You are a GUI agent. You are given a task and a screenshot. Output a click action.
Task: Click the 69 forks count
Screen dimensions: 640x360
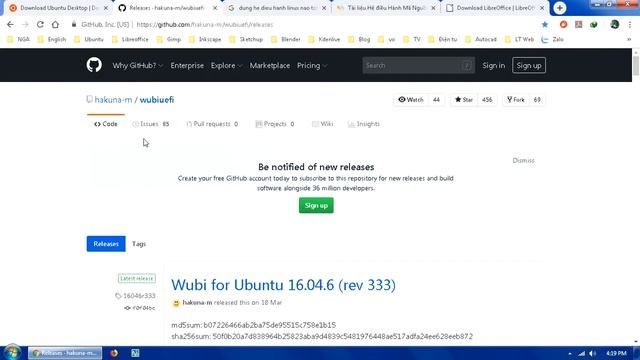tap(537, 100)
